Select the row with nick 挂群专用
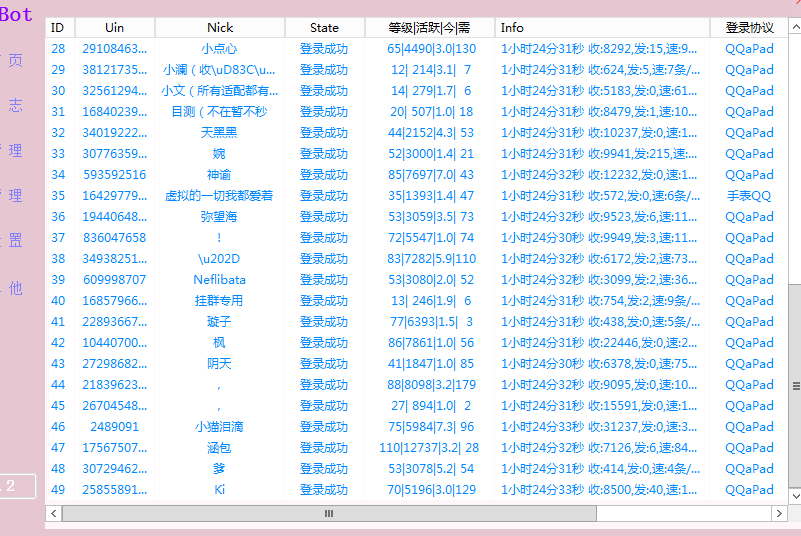Image resolution: width=801 pixels, height=536 pixels. (x=219, y=301)
